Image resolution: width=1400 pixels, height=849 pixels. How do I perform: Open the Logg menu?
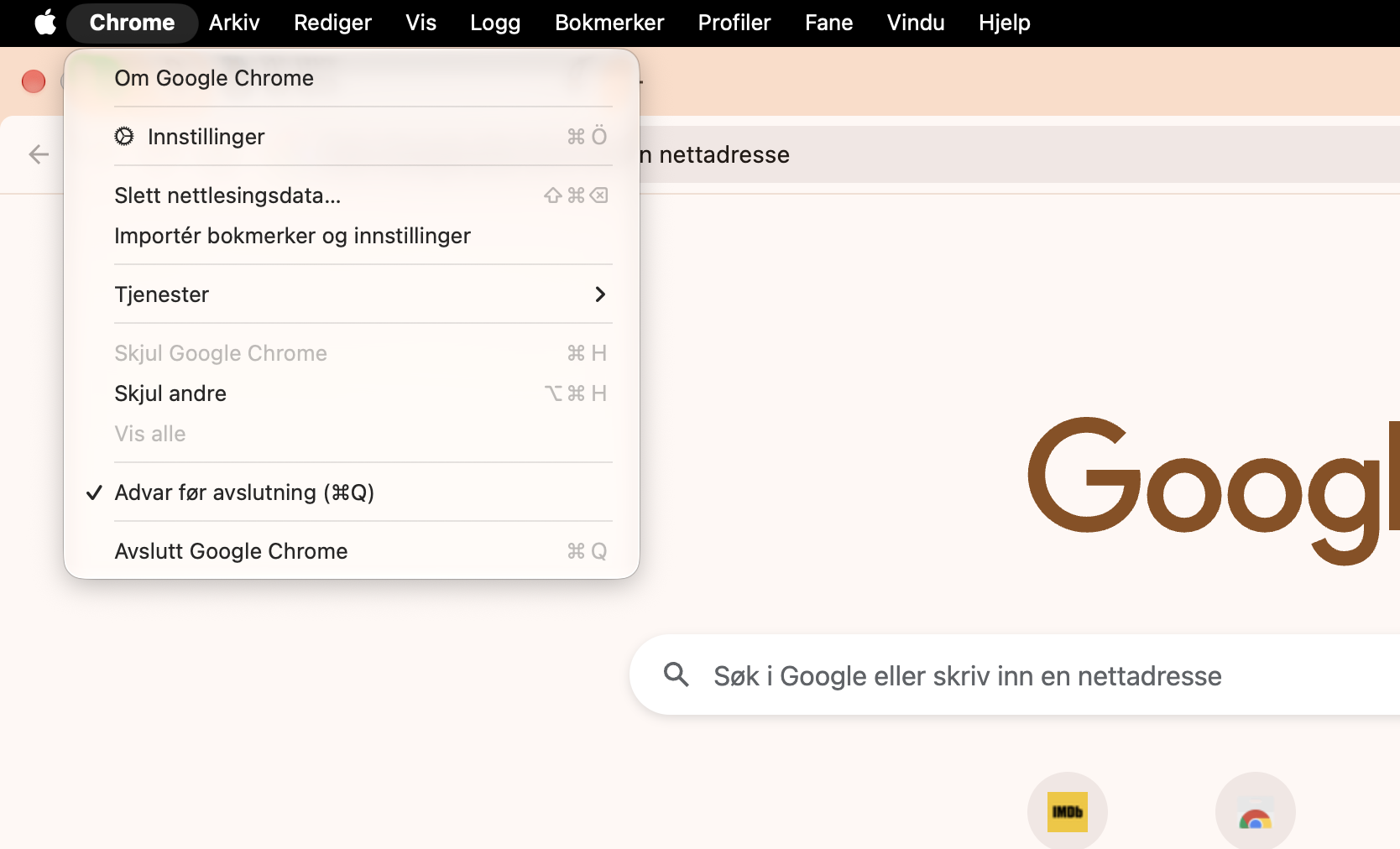click(x=495, y=23)
